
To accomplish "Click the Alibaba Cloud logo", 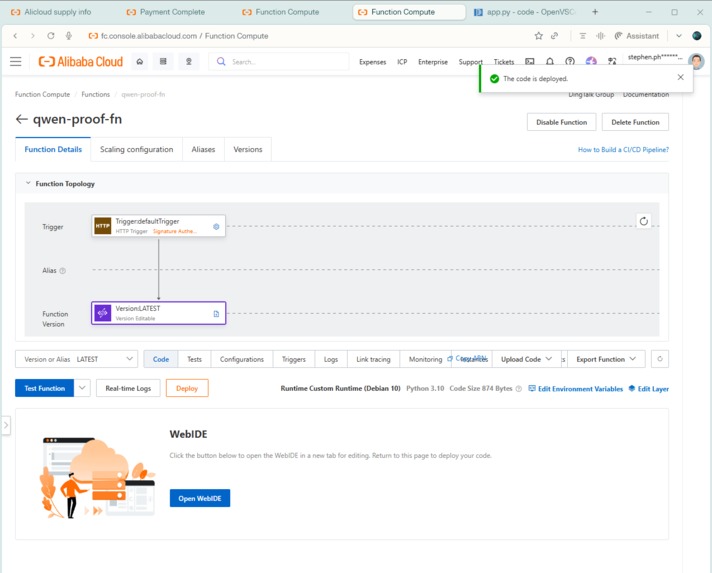I will click(x=80, y=61).
